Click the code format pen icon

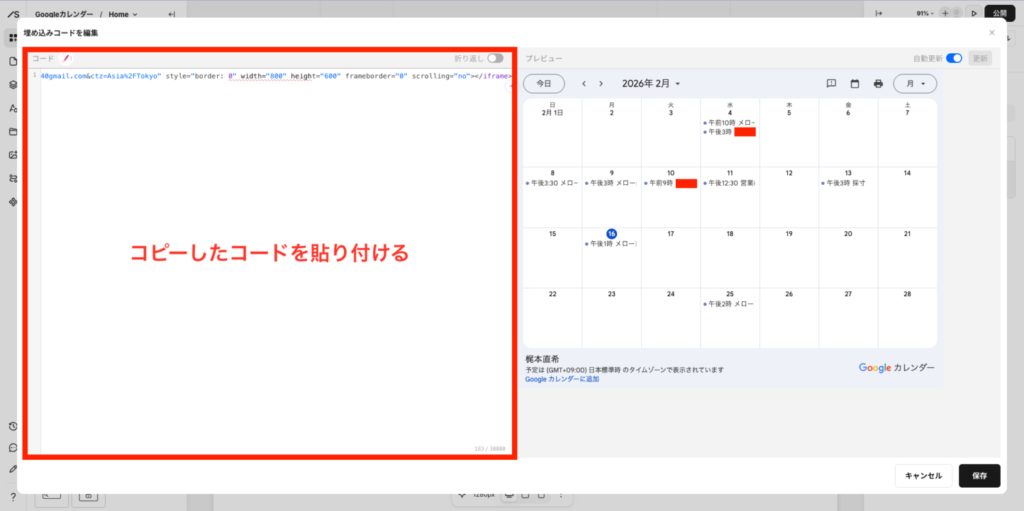point(67,58)
